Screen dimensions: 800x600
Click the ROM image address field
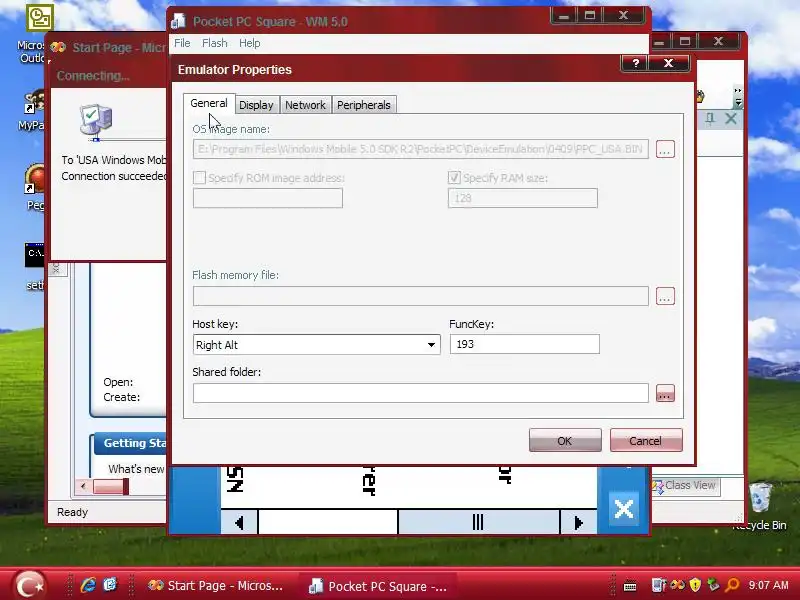pos(267,198)
